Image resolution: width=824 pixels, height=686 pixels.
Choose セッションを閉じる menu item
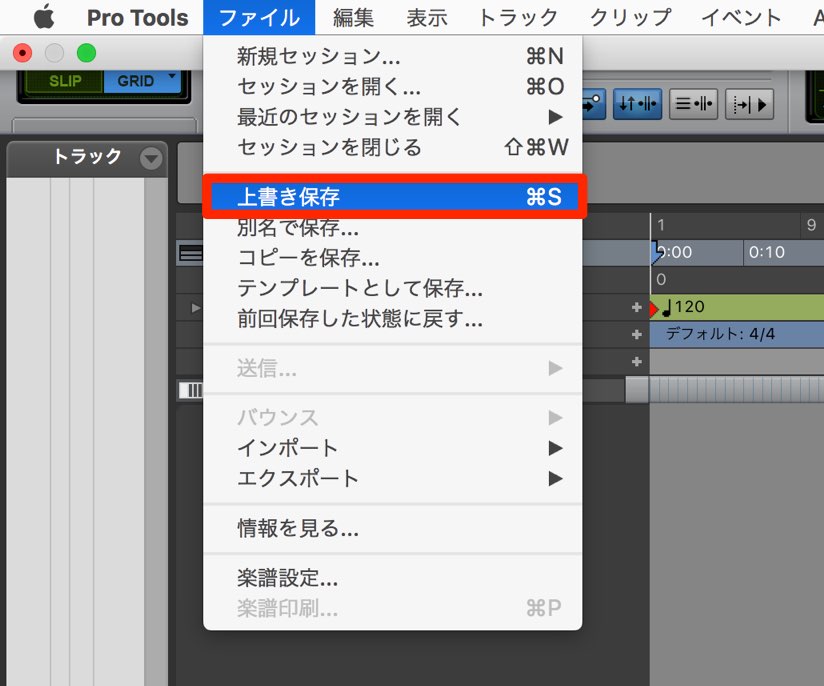(393, 147)
